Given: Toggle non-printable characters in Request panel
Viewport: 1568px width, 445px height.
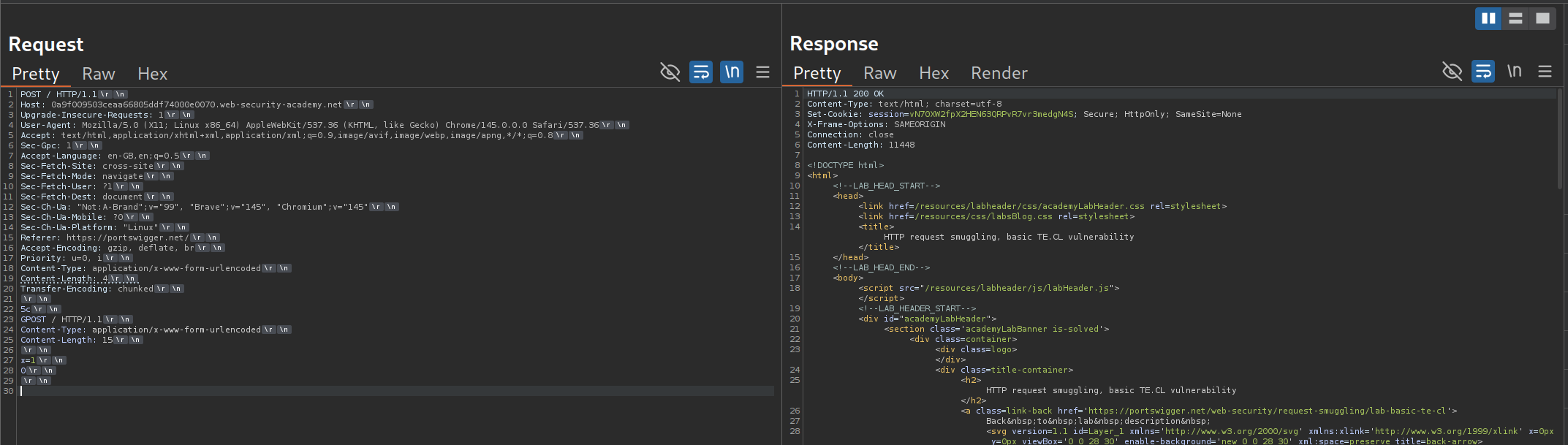Looking at the screenshot, I should click(x=732, y=72).
